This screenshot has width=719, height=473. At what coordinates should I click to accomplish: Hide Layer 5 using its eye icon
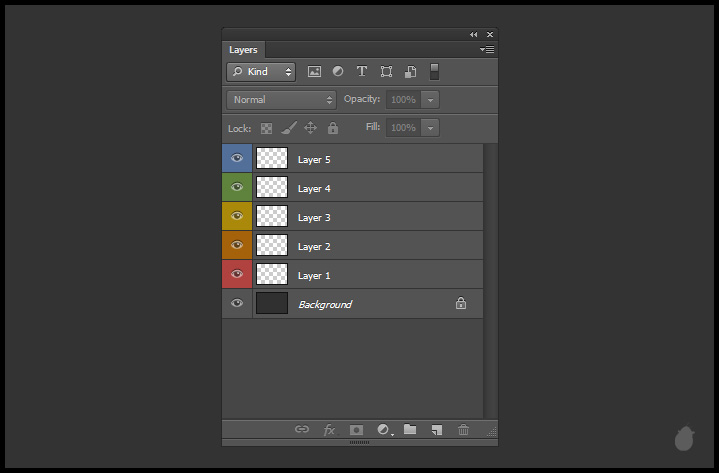(237, 158)
